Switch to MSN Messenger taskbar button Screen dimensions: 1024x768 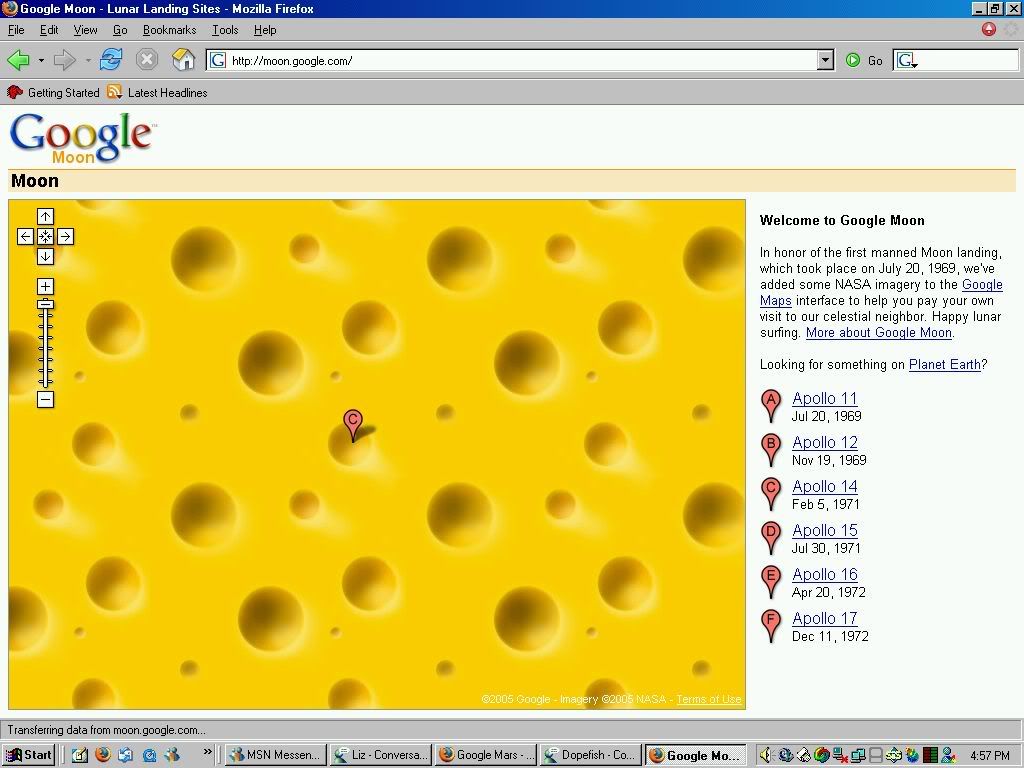coord(276,755)
